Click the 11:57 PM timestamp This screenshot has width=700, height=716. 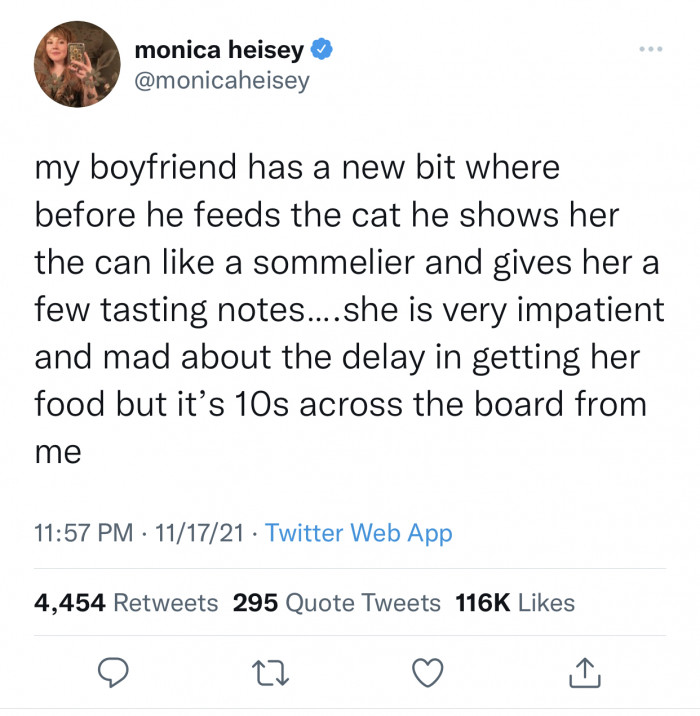click(x=83, y=533)
